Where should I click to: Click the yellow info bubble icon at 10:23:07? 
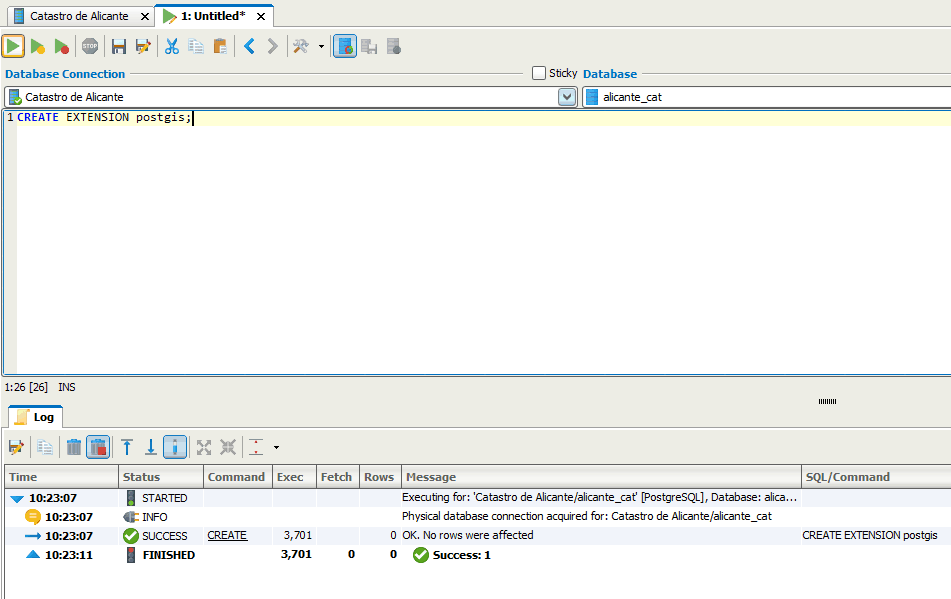coord(32,517)
